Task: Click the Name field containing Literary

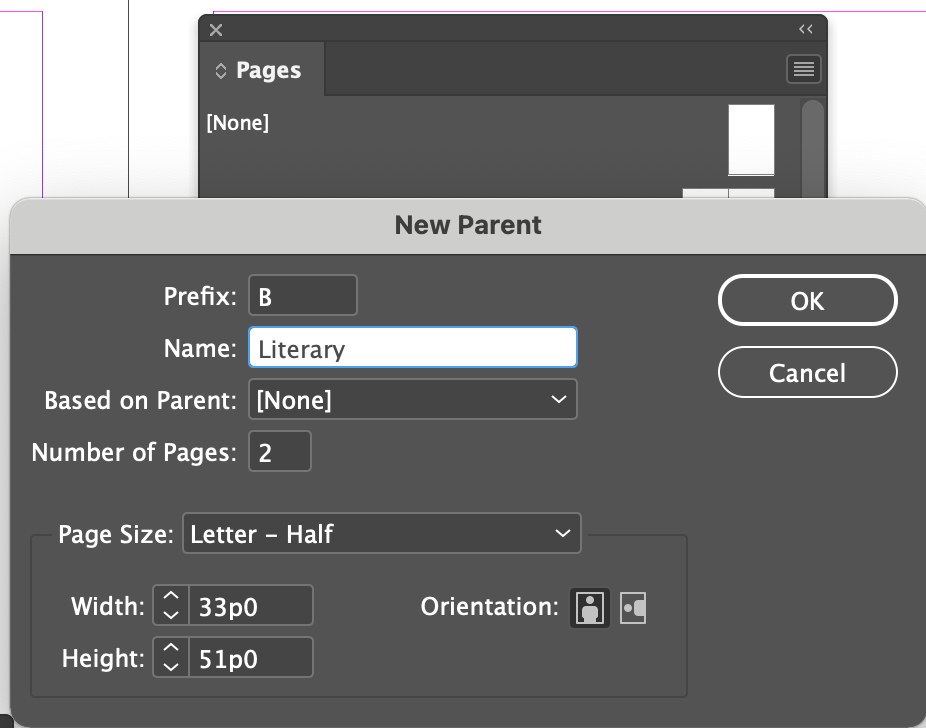Action: click(413, 348)
